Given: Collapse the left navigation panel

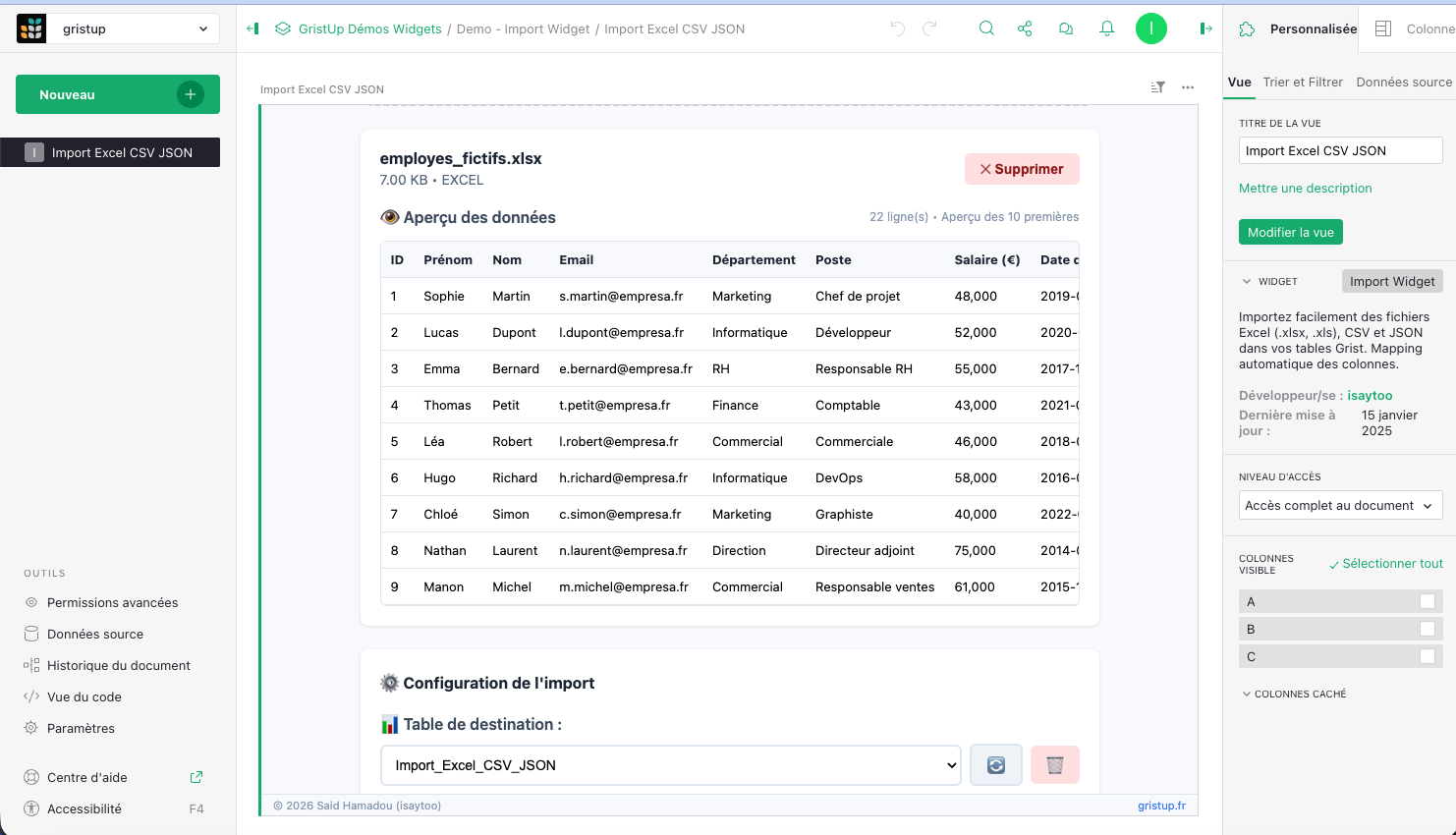Looking at the screenshot, I should (x=252, y=28).
